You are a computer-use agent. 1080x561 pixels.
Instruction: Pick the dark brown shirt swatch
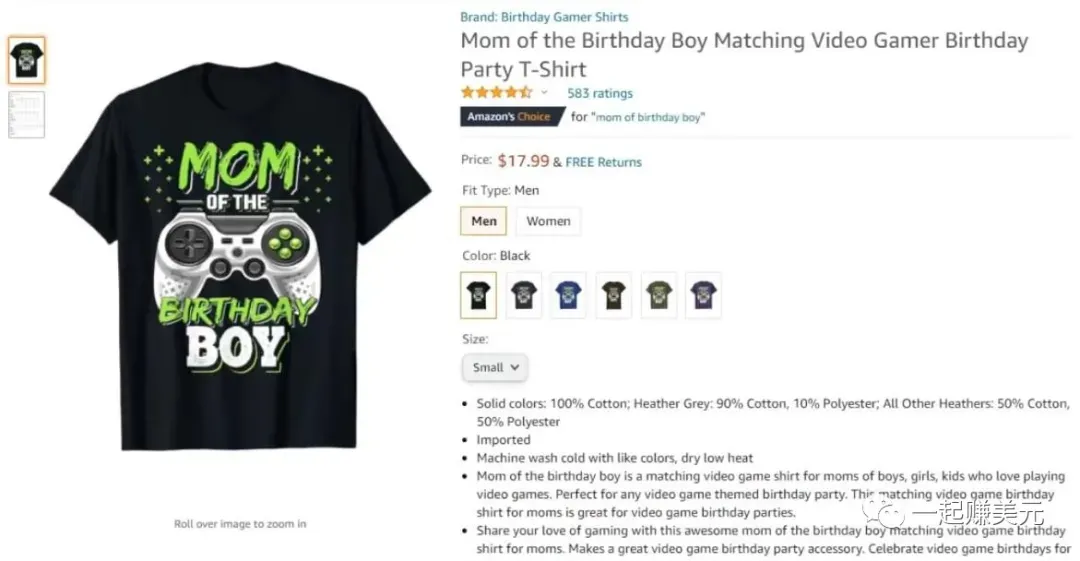coord(614,295)
